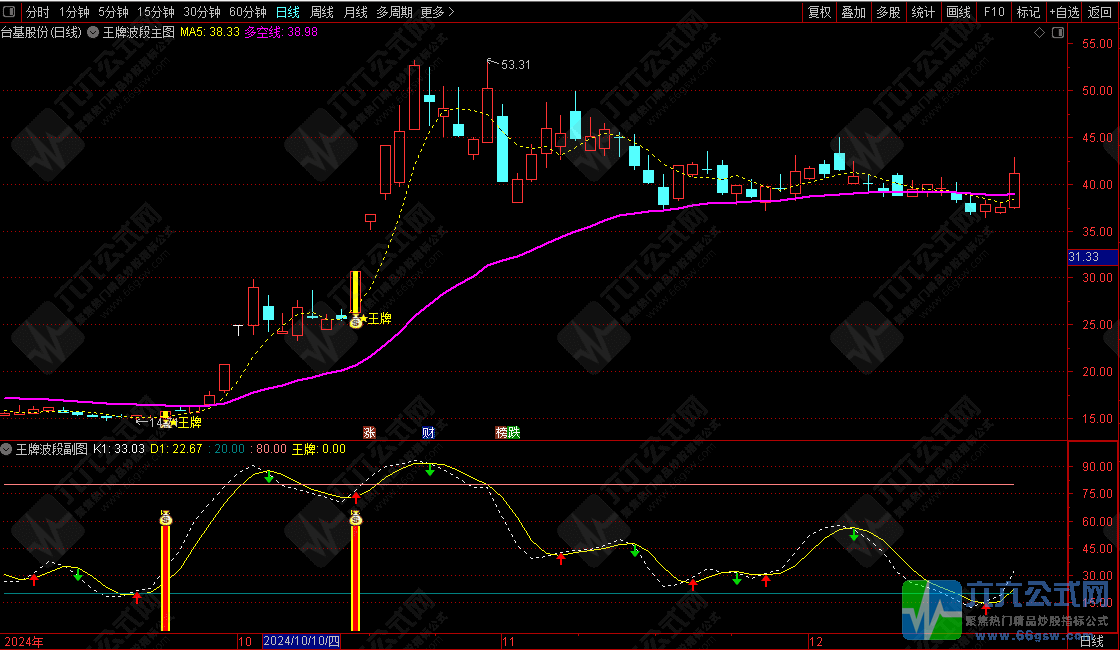Image resolution: width=1120 pixels, height=650 pixels.
Task: Click the first money bag signal in sub-chart
Action: [x=166, y=517]
